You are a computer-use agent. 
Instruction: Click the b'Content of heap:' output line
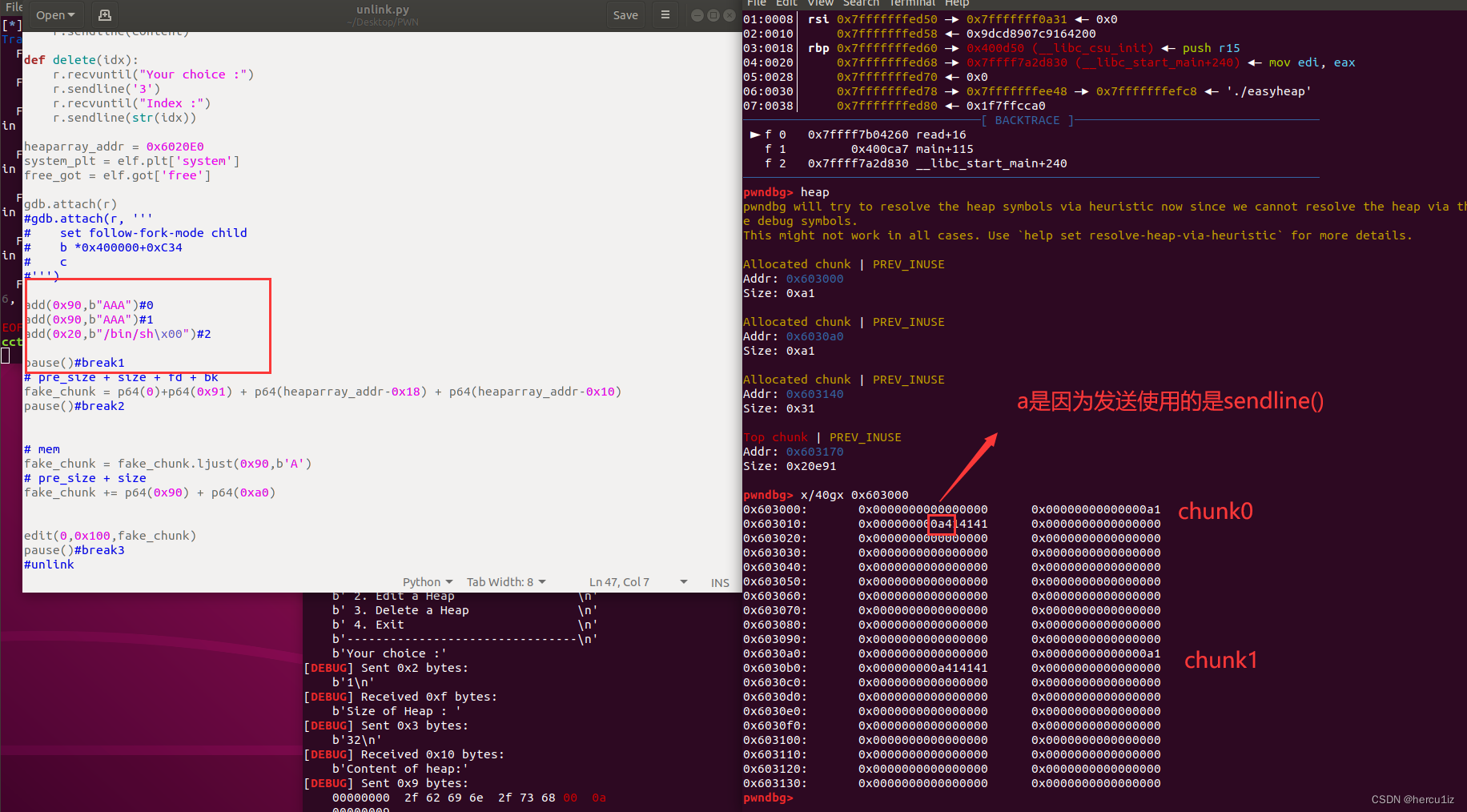pyautogui.click(x=400, y=769)
